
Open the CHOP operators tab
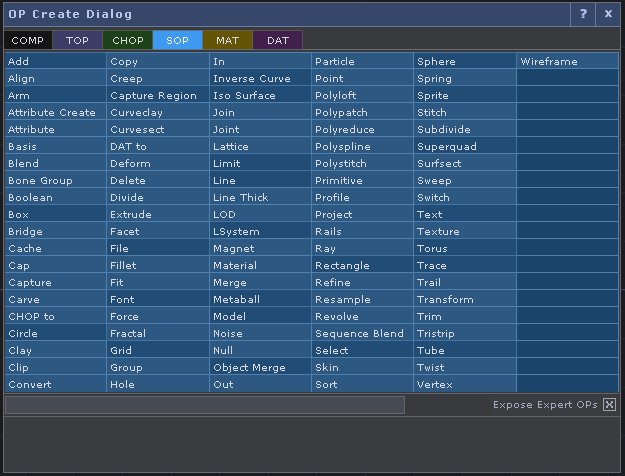pyautogui.click(x=127, y=41)
